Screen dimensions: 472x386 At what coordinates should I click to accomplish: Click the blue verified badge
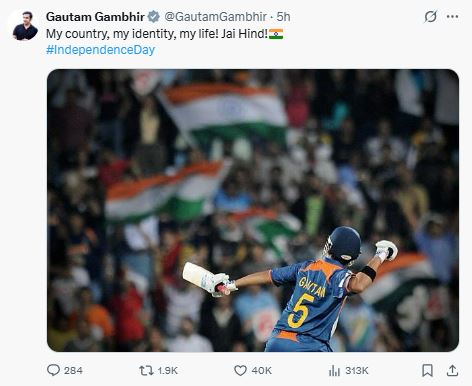154,17
